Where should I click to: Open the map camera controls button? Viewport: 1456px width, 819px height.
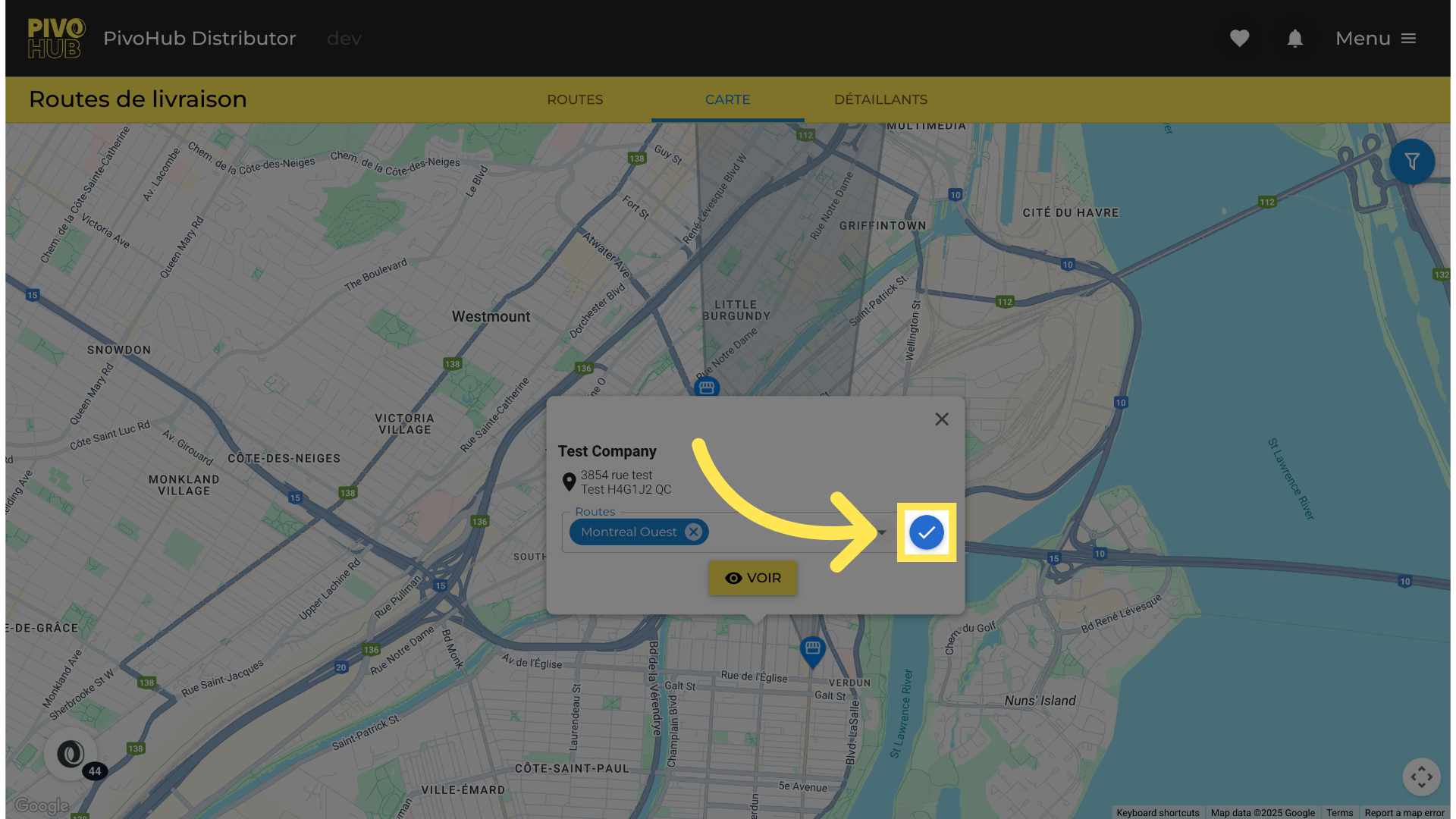click(x=1421, y=777)
